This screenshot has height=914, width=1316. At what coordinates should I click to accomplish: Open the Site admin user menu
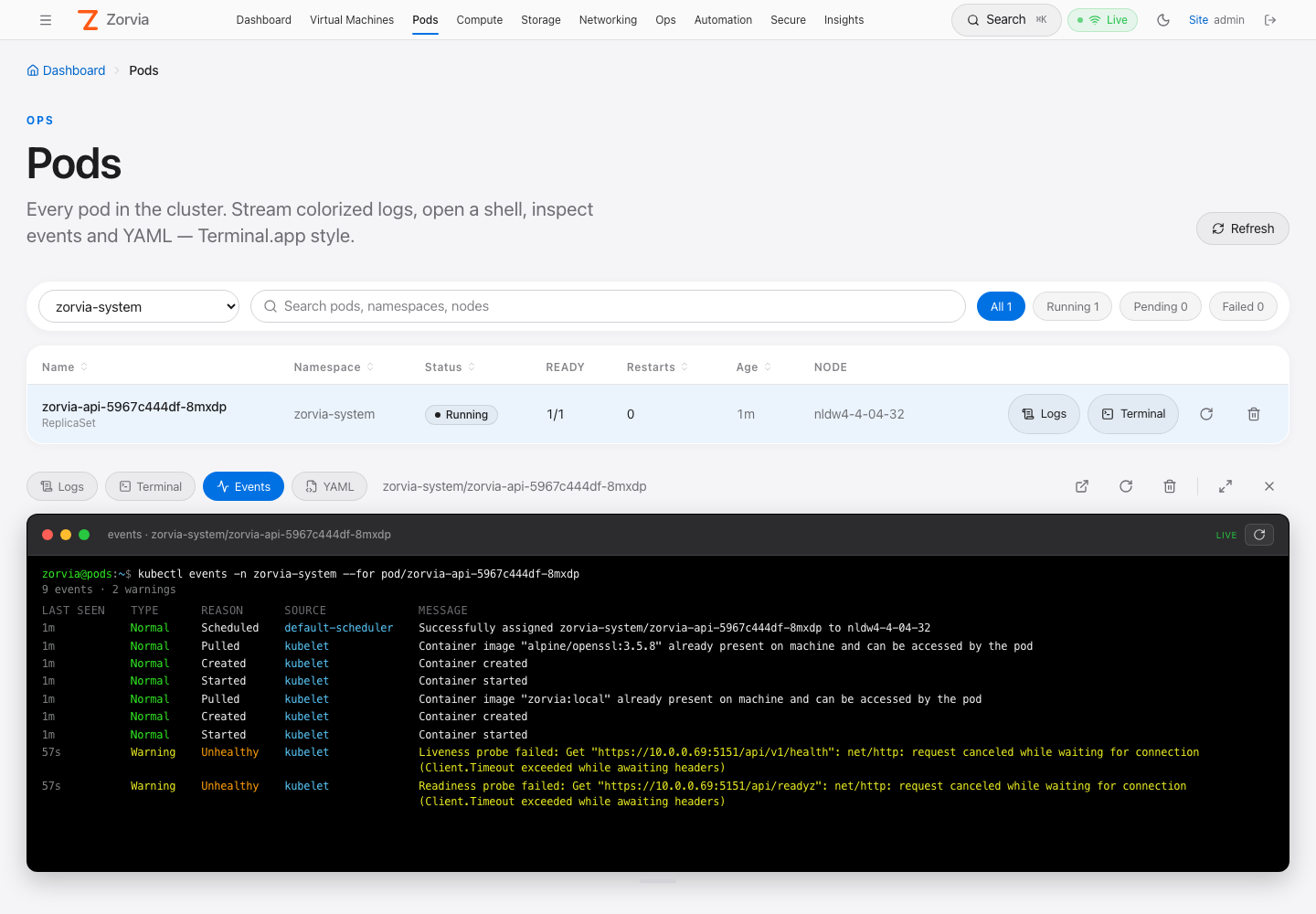[x=1216, y=20]
